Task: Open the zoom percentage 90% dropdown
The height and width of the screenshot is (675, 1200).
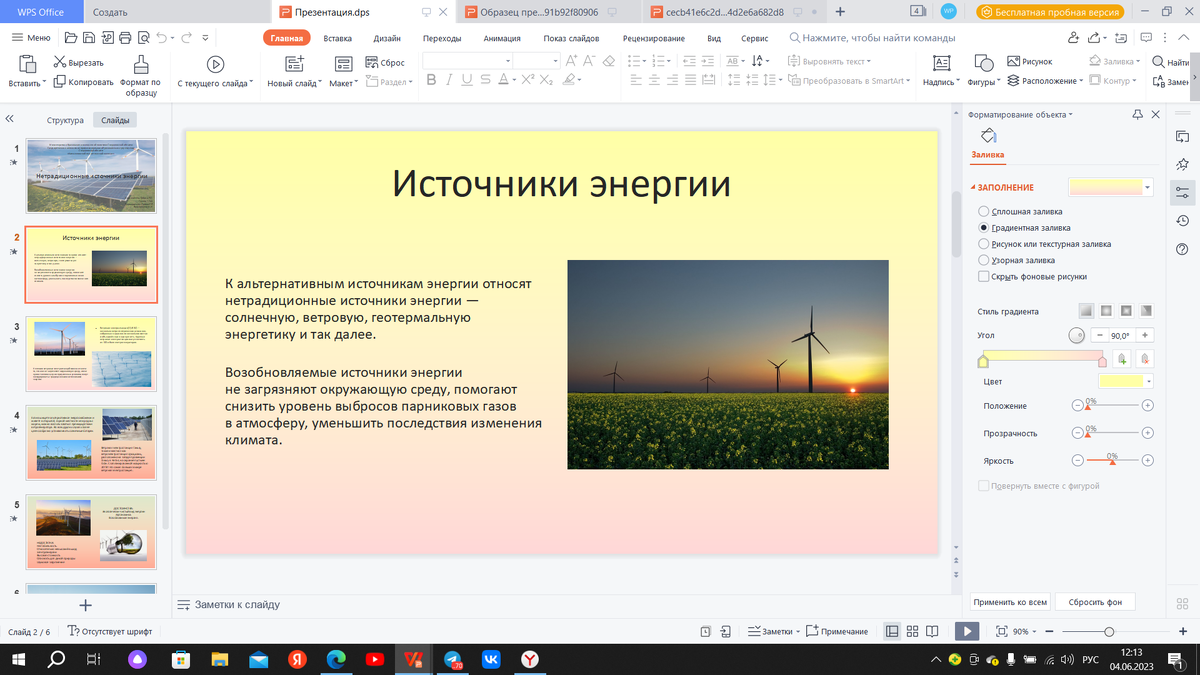Action: [x=1025, y=631]
